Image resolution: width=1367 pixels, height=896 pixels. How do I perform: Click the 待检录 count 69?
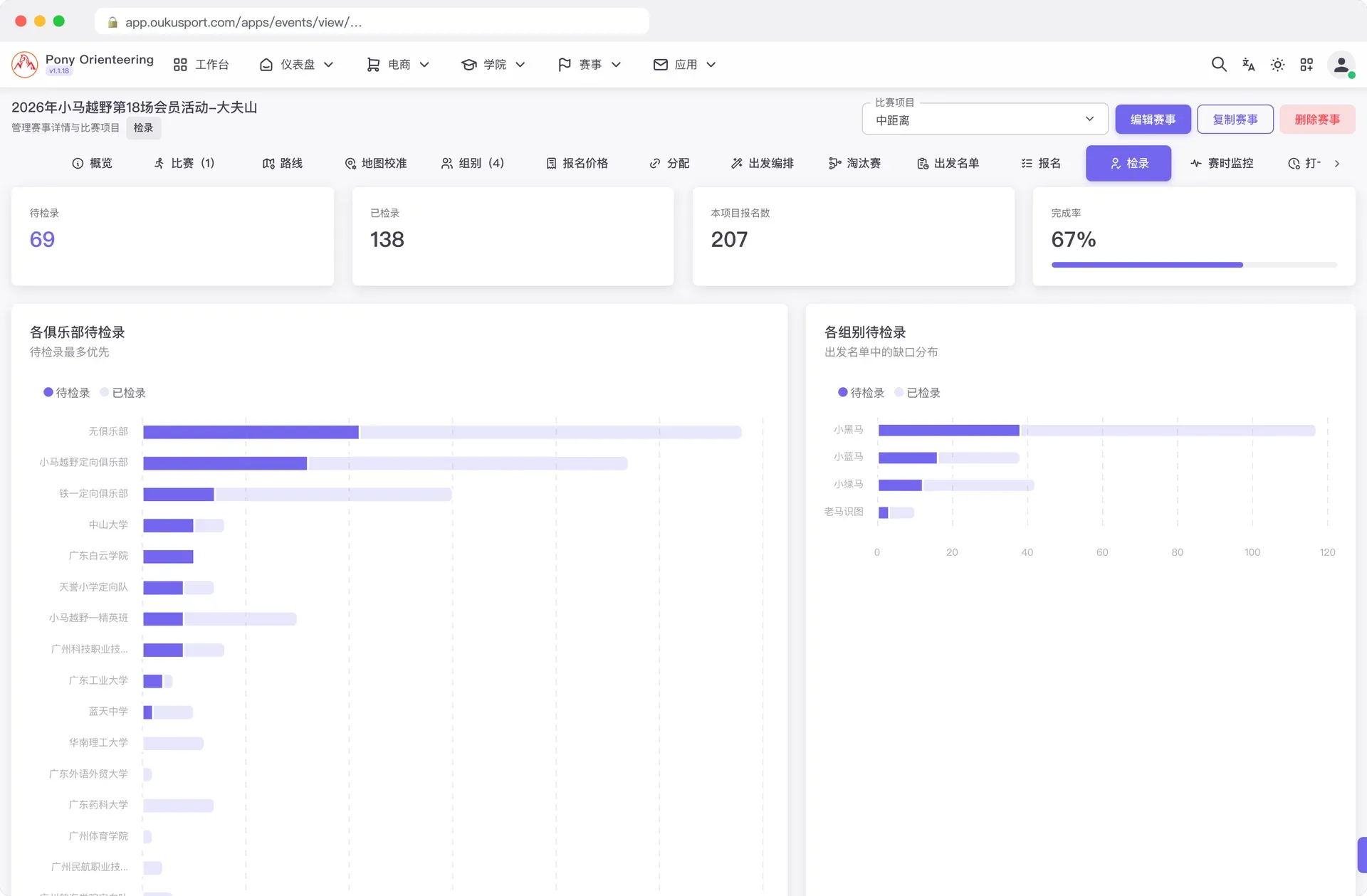pyautogui.click(x=42, y=239)
